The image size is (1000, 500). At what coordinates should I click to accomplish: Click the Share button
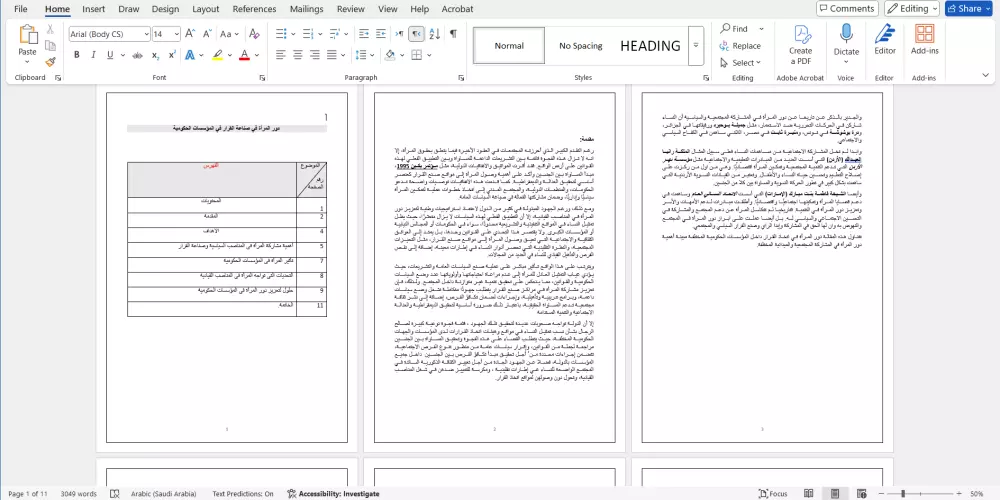pos(969,8)
